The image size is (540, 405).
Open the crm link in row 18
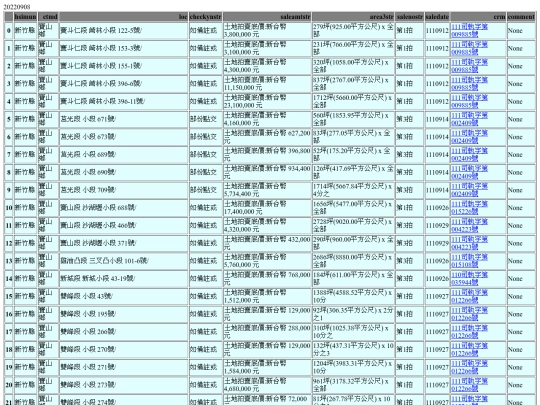pyautogui.click(x=469, y=350)
